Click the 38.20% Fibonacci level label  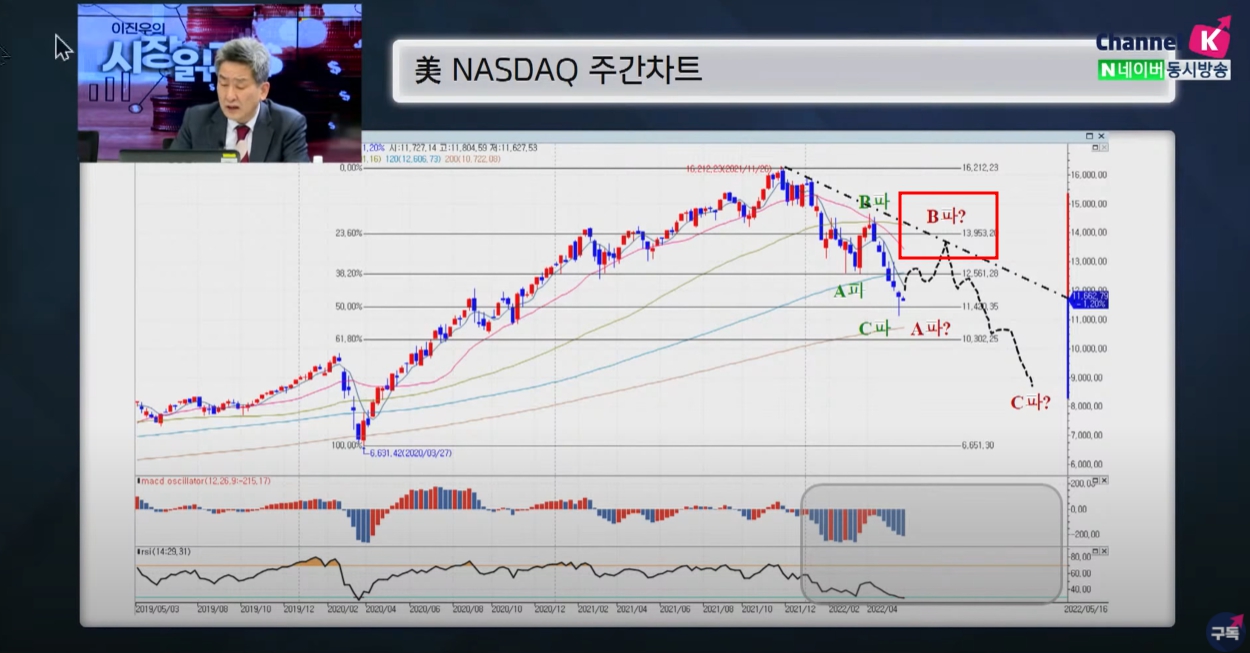point(349,273)
